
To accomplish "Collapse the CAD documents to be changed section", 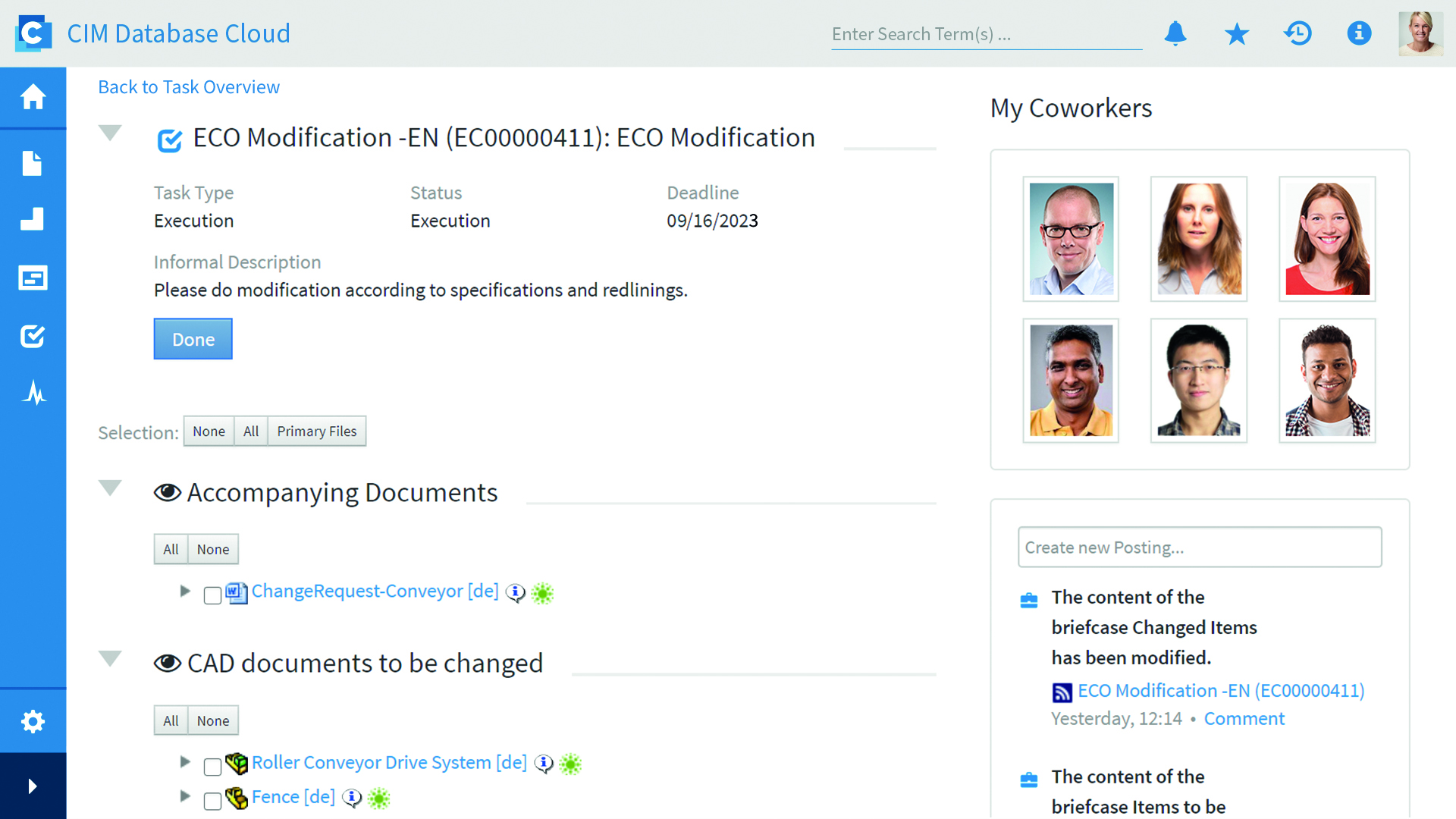I will (x=110, y=658).
